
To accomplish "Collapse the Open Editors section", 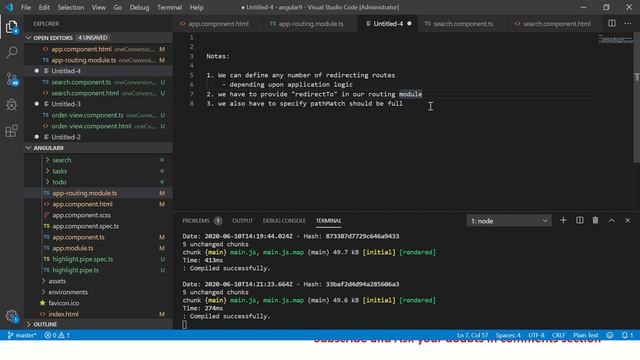I will click(98, 38).
